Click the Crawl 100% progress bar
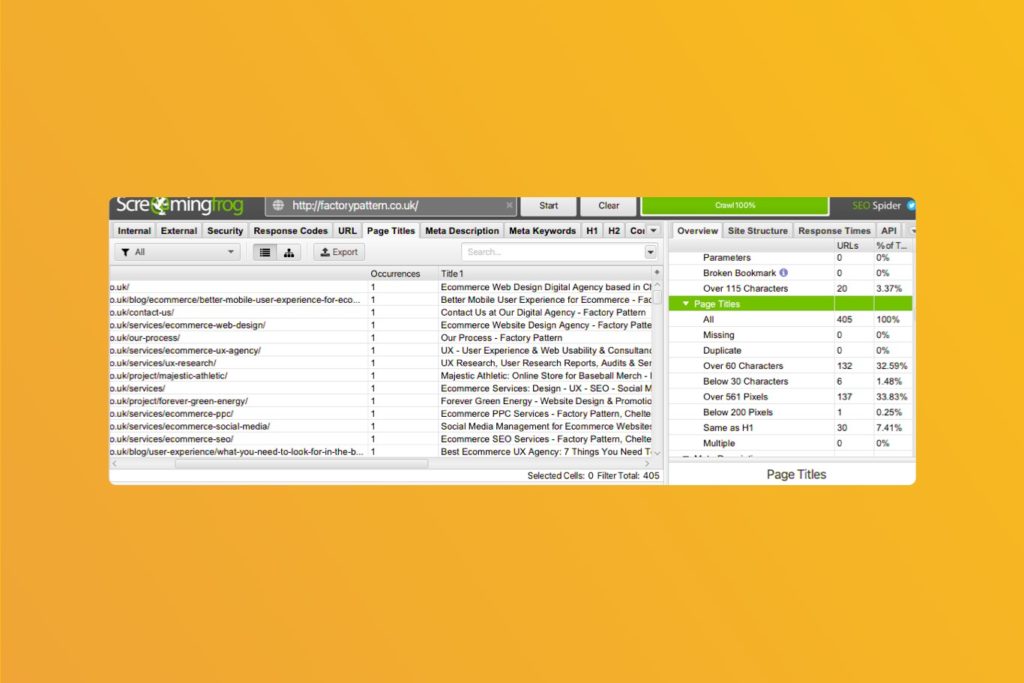This screenshot has height=683, width=1024. tap(735, 205)
